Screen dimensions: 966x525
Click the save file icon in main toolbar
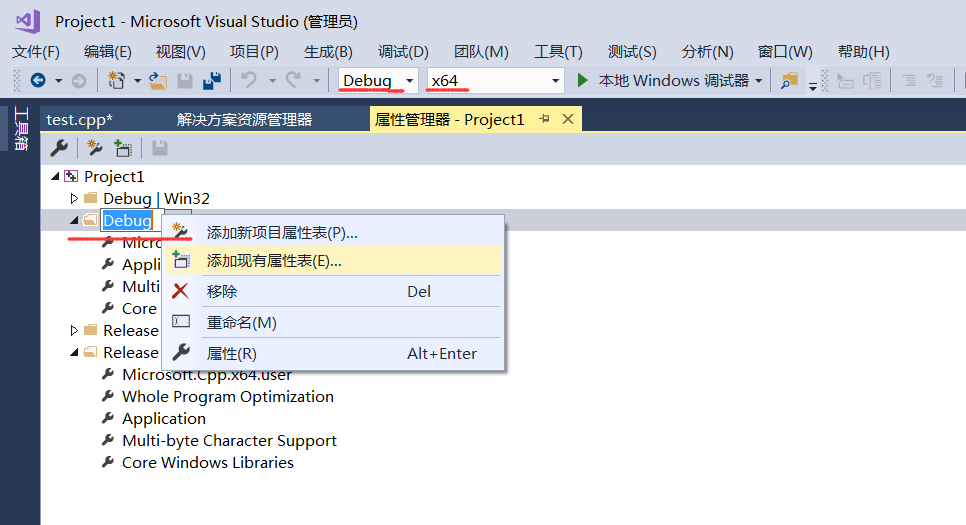pyautogui.click(x=185, y=81)
